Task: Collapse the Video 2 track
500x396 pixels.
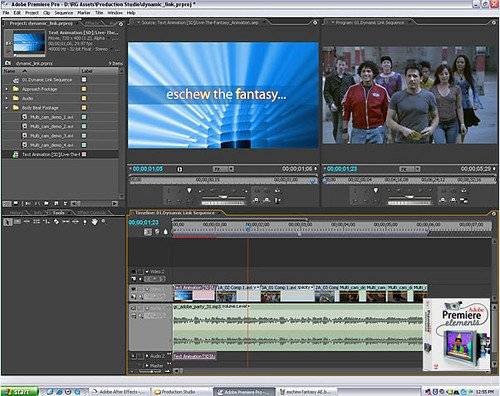Action: coord(147,272)
